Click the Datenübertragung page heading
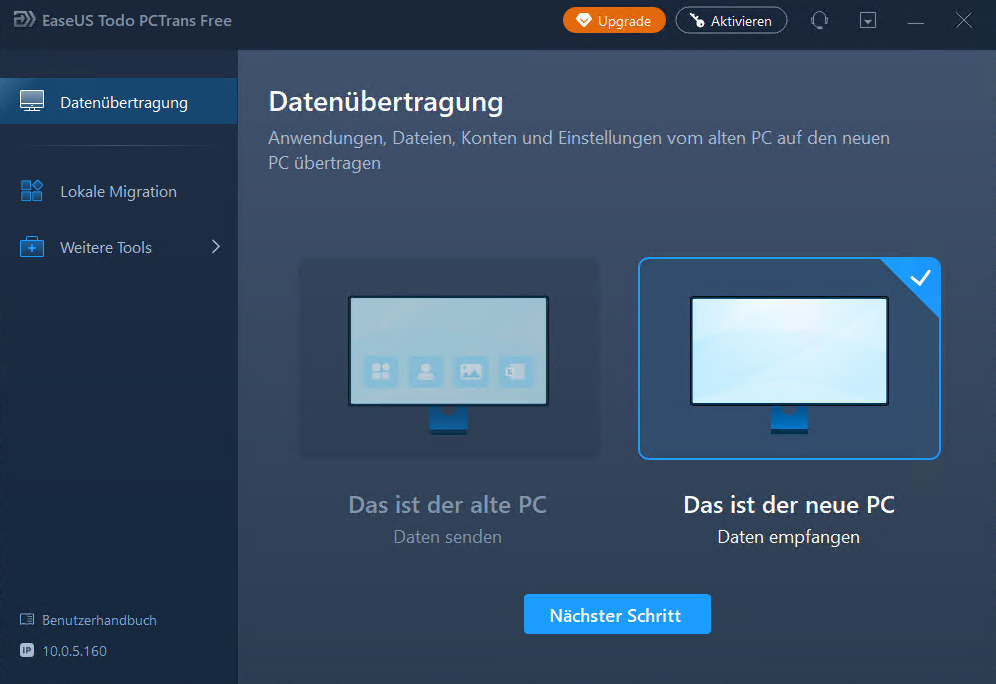The width and height of the screenshot is (996, 684). 386,102
